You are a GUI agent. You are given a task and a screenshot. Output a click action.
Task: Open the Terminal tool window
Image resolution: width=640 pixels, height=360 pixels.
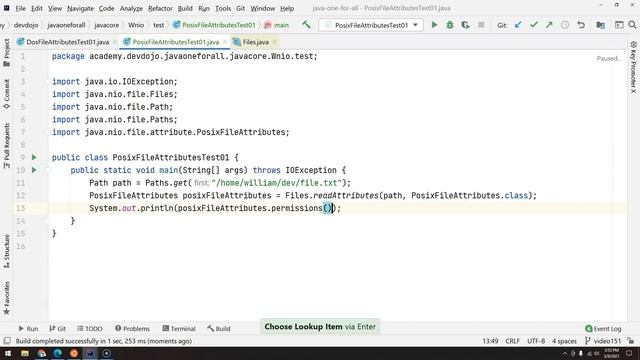click(x=179, y=329)
